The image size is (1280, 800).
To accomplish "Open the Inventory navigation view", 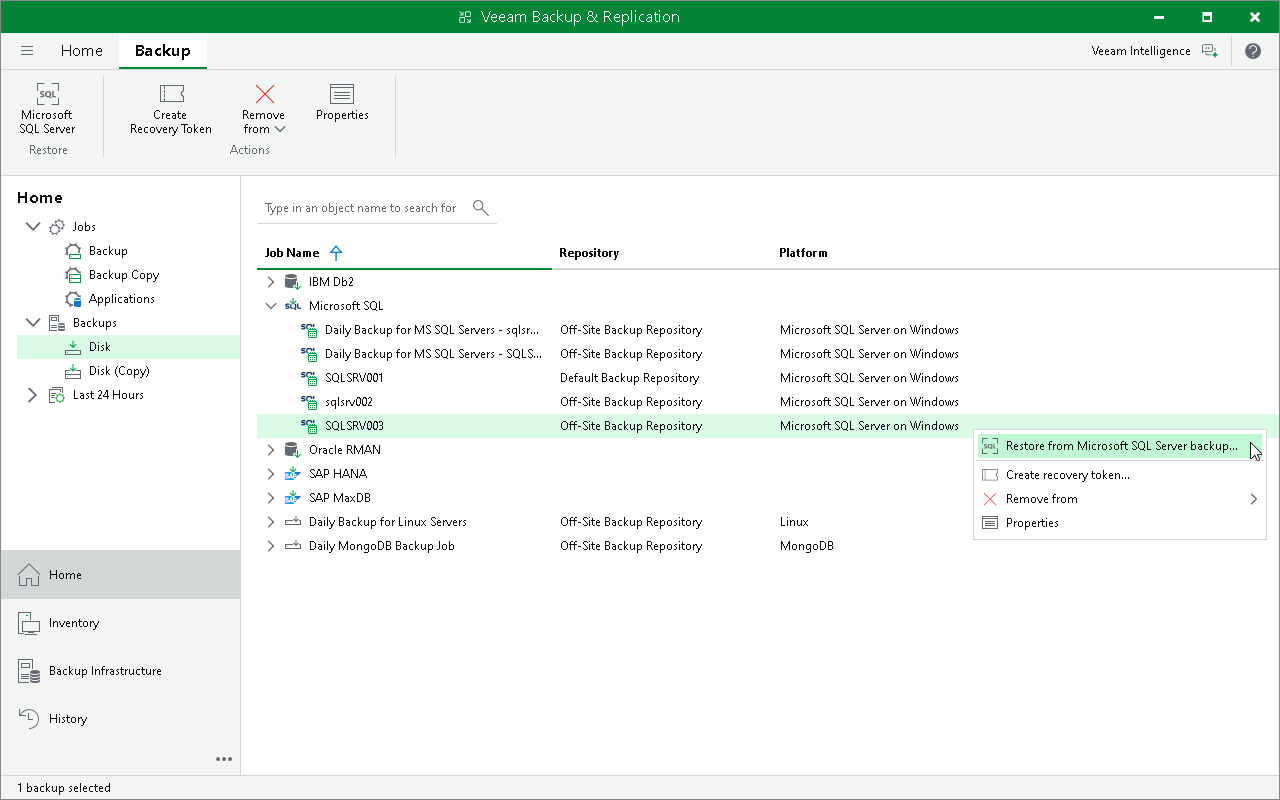I will [x=120, y=623].
